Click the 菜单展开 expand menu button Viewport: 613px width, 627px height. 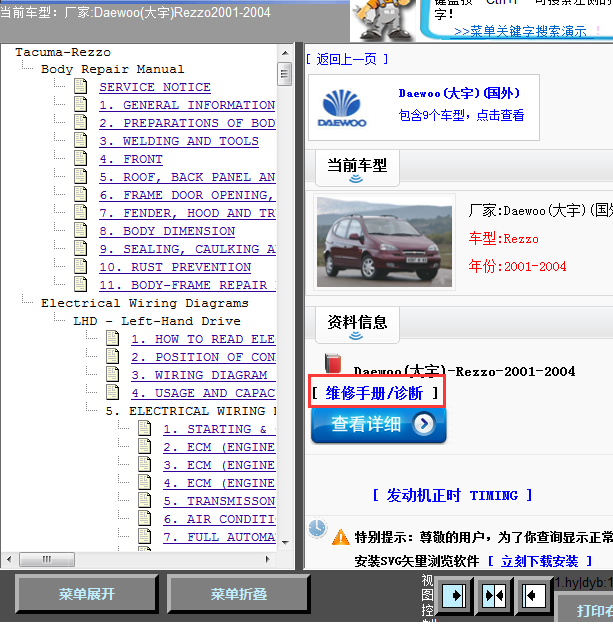[87, 594]
